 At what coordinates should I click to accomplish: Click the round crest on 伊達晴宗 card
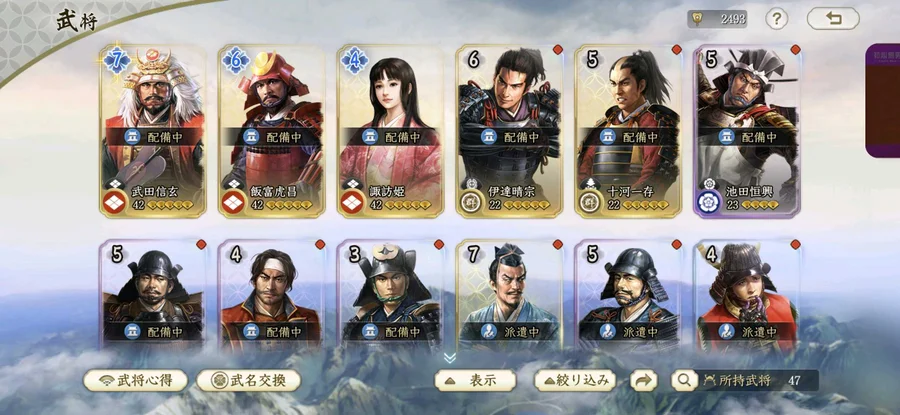click(471, 203)
